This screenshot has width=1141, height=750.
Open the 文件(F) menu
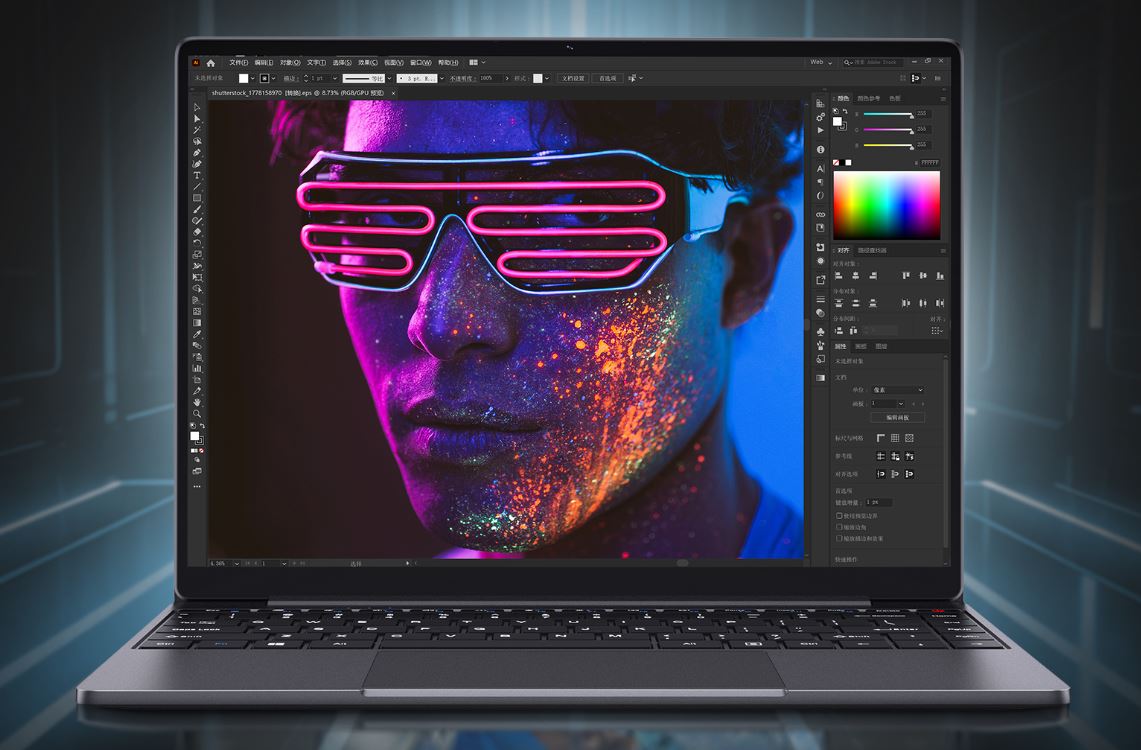click(238, 62)
